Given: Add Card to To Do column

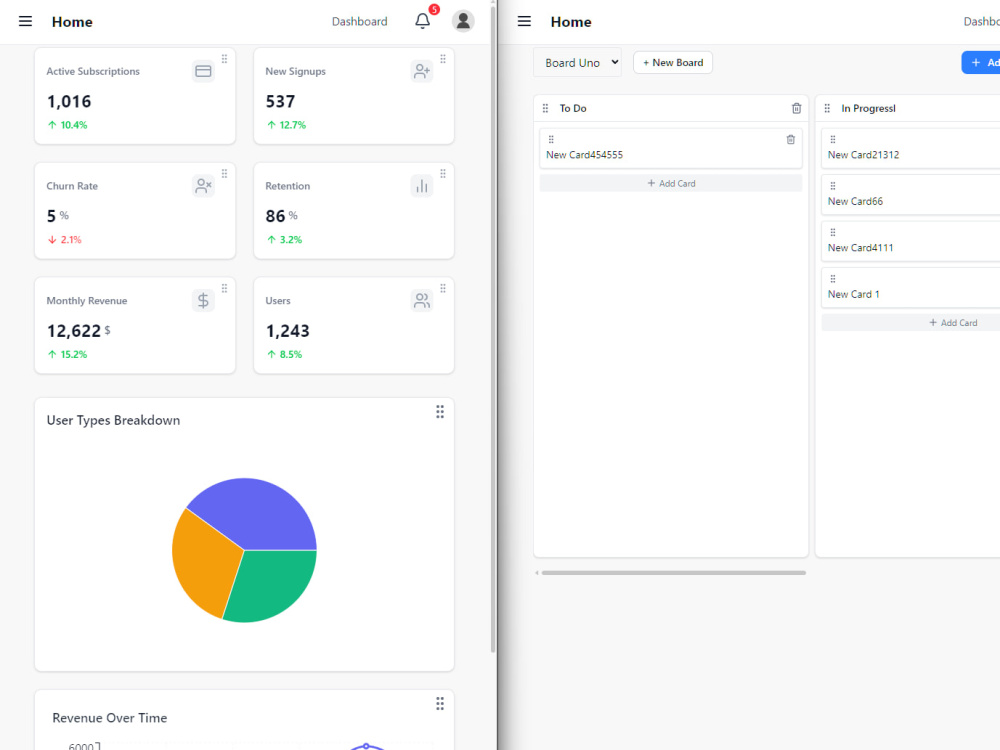Looking at the screenshot, I should (671, 183).
